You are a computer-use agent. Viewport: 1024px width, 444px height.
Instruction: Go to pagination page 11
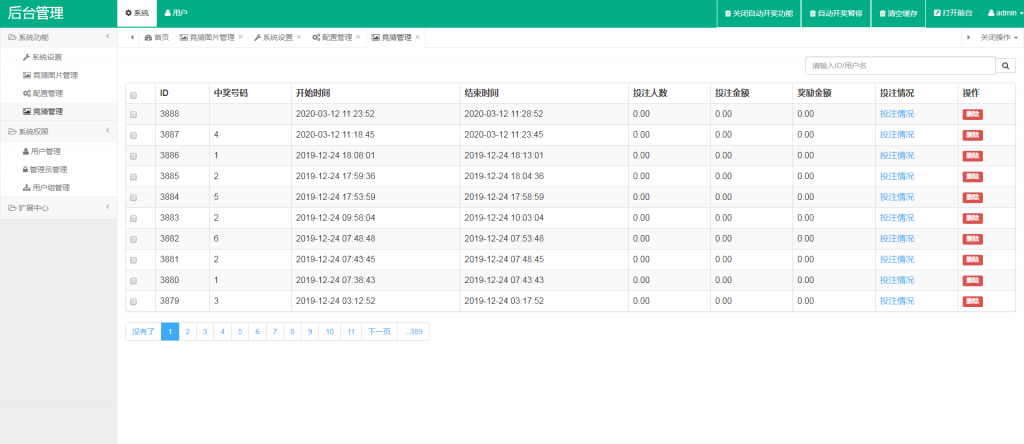[x=351, y=332]
